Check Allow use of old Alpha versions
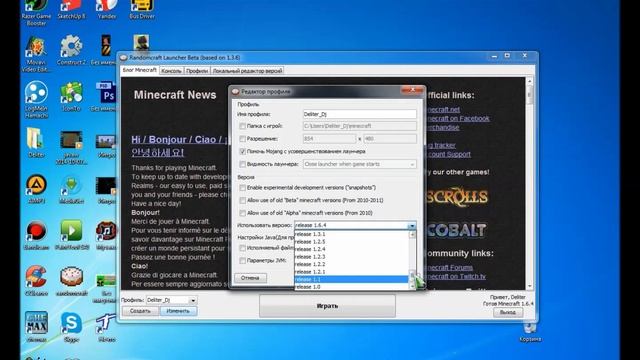 click(242, 213)
